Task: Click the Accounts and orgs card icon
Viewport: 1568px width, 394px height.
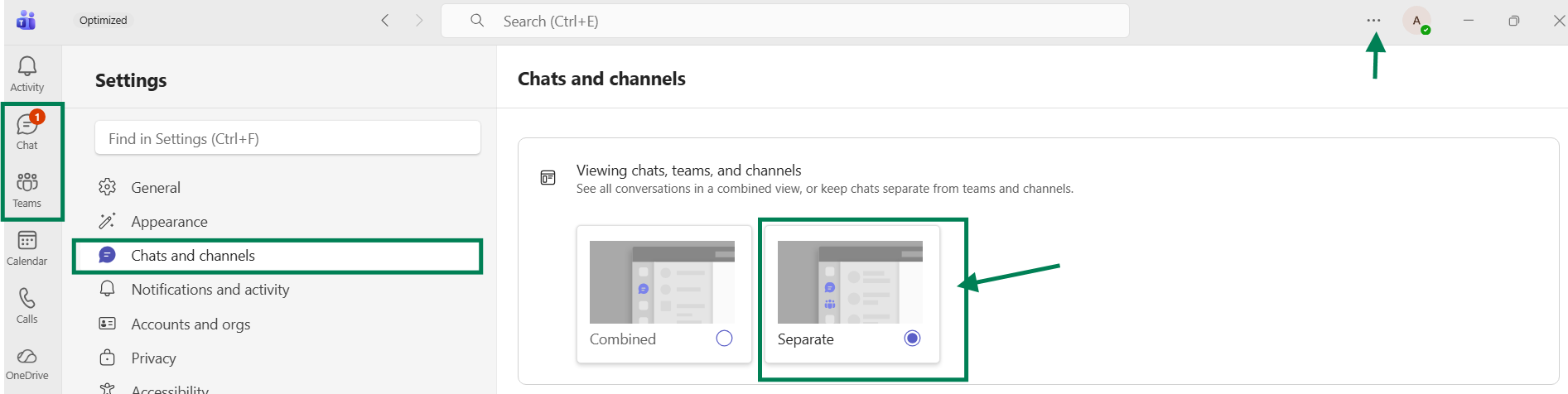Action: pyautogui.click(x=107, y=324)
